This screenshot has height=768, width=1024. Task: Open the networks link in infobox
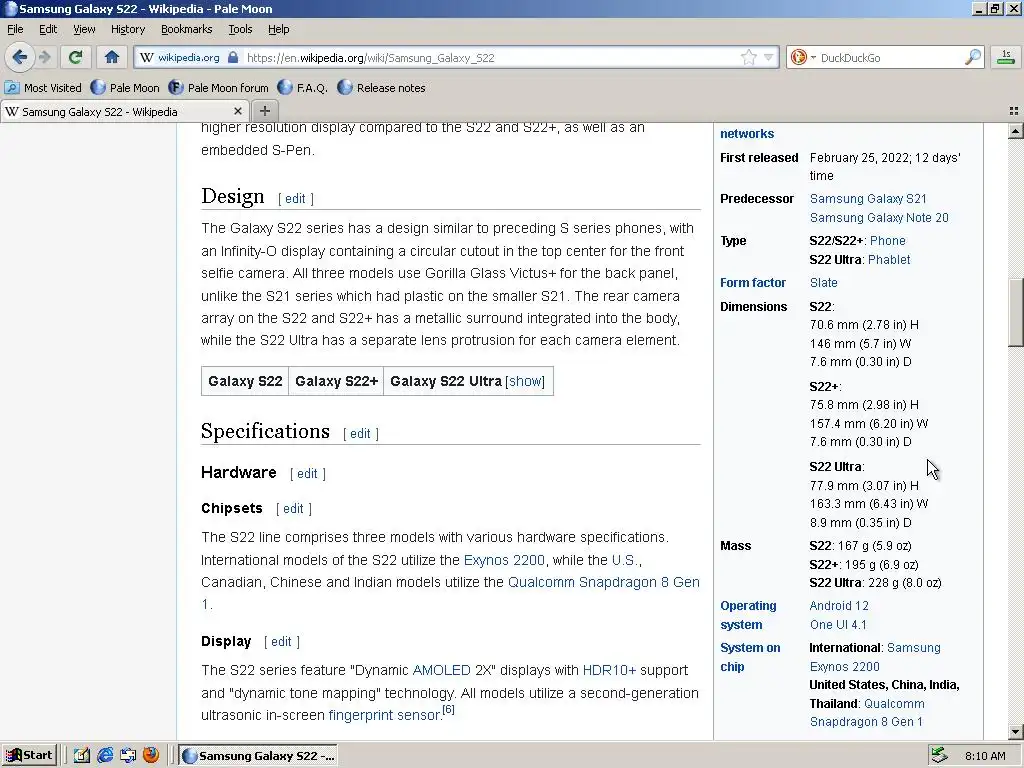(x=747, y=134)
